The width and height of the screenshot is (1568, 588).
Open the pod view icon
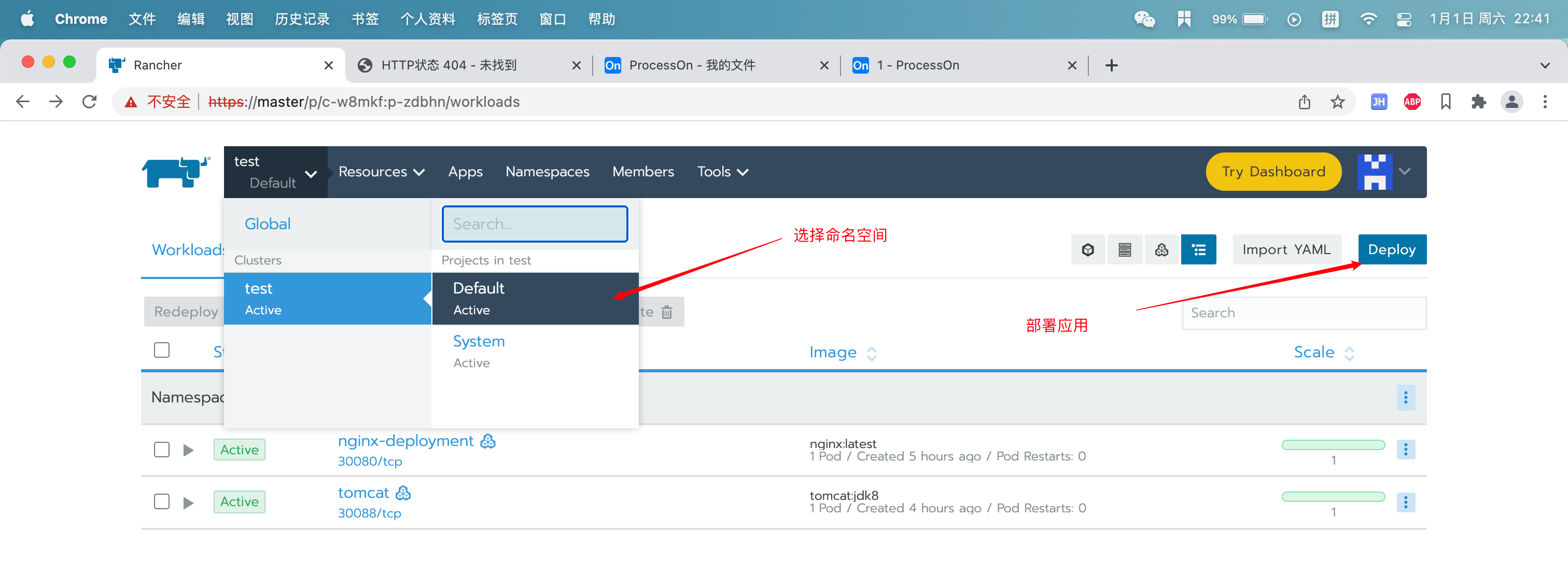[1088, 249]
